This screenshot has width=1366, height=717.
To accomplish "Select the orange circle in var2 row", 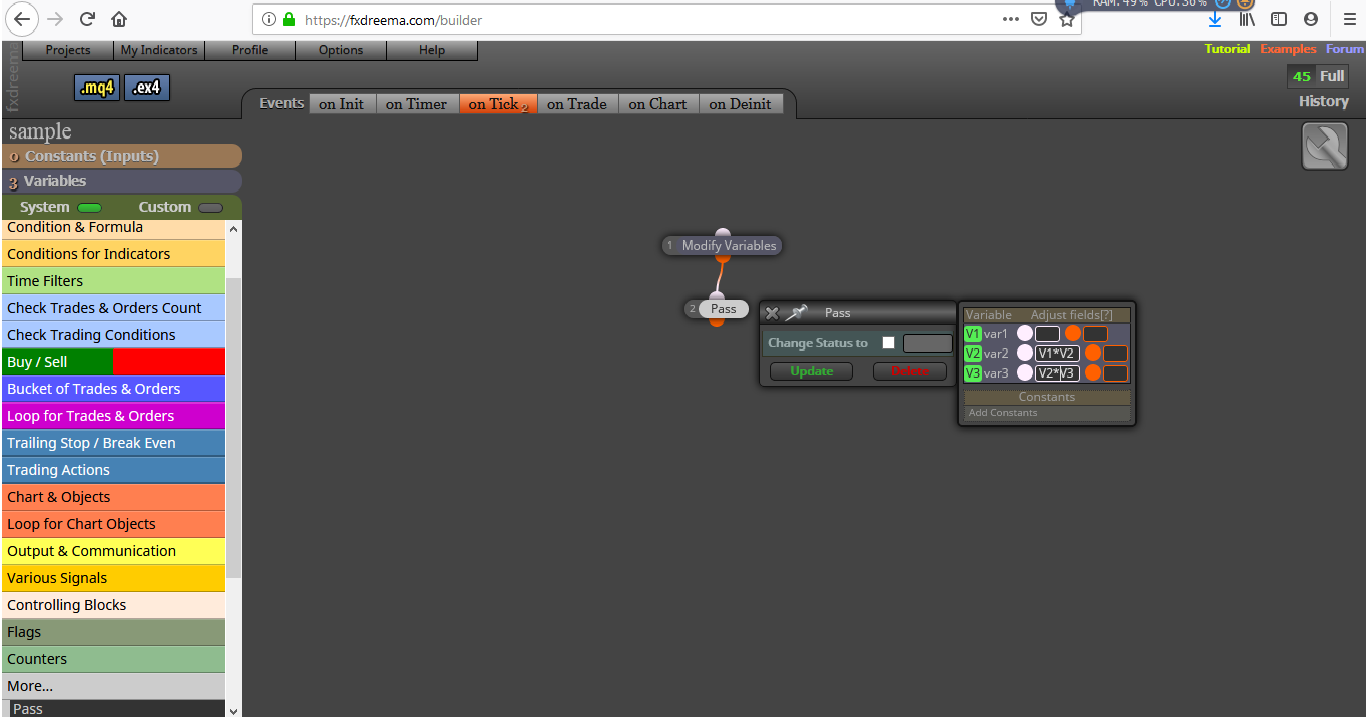I will 1093,353.
